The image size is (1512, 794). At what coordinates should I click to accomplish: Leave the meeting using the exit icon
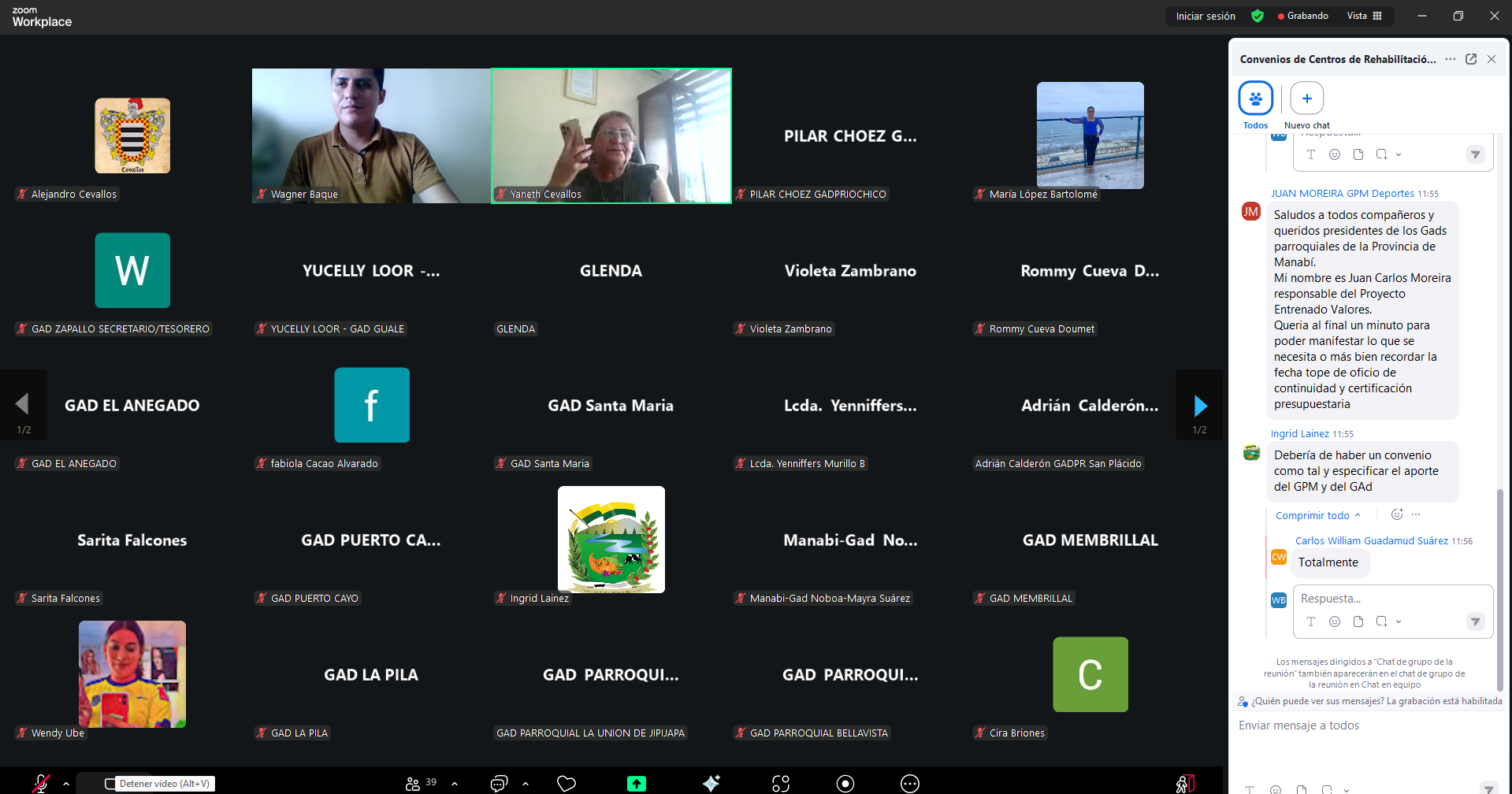pos(1184,783)
